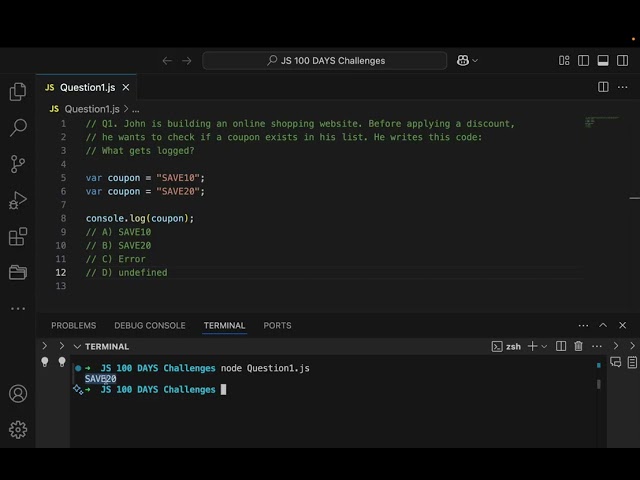
Task: Click line number 12 in the gutter
Action: coord(61,272)
